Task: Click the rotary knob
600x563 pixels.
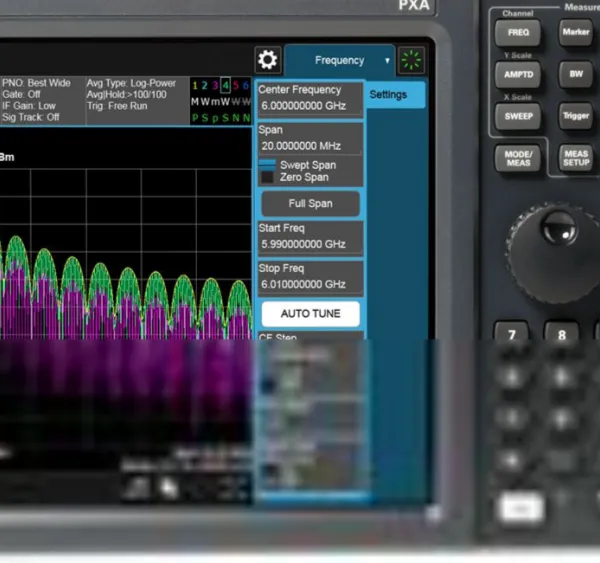Action: point(555,253)
